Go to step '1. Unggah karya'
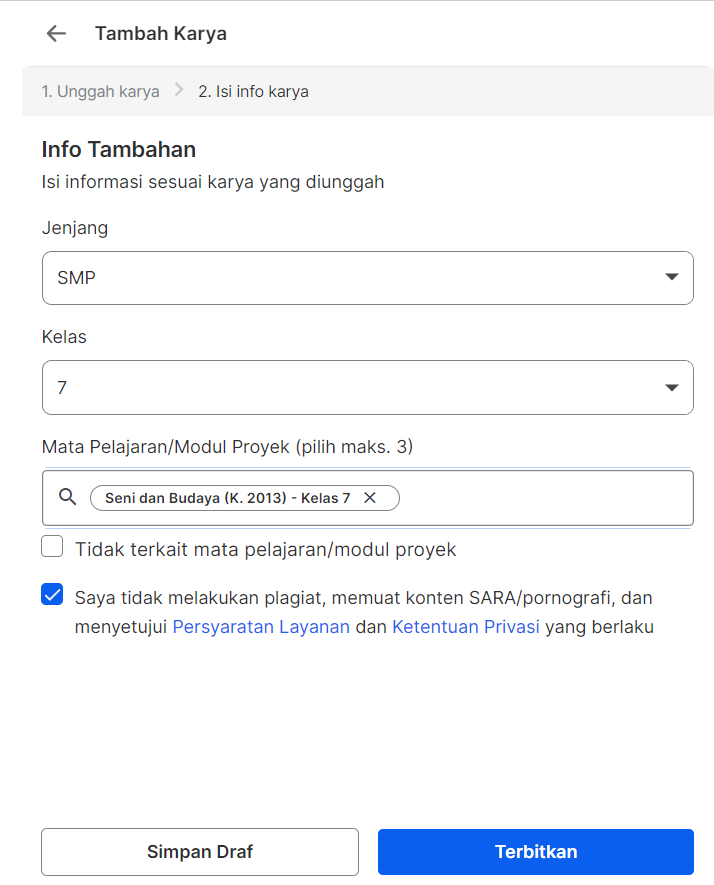Image resolution: width=714 pixels, height=885 pixels. pos(100,91)
